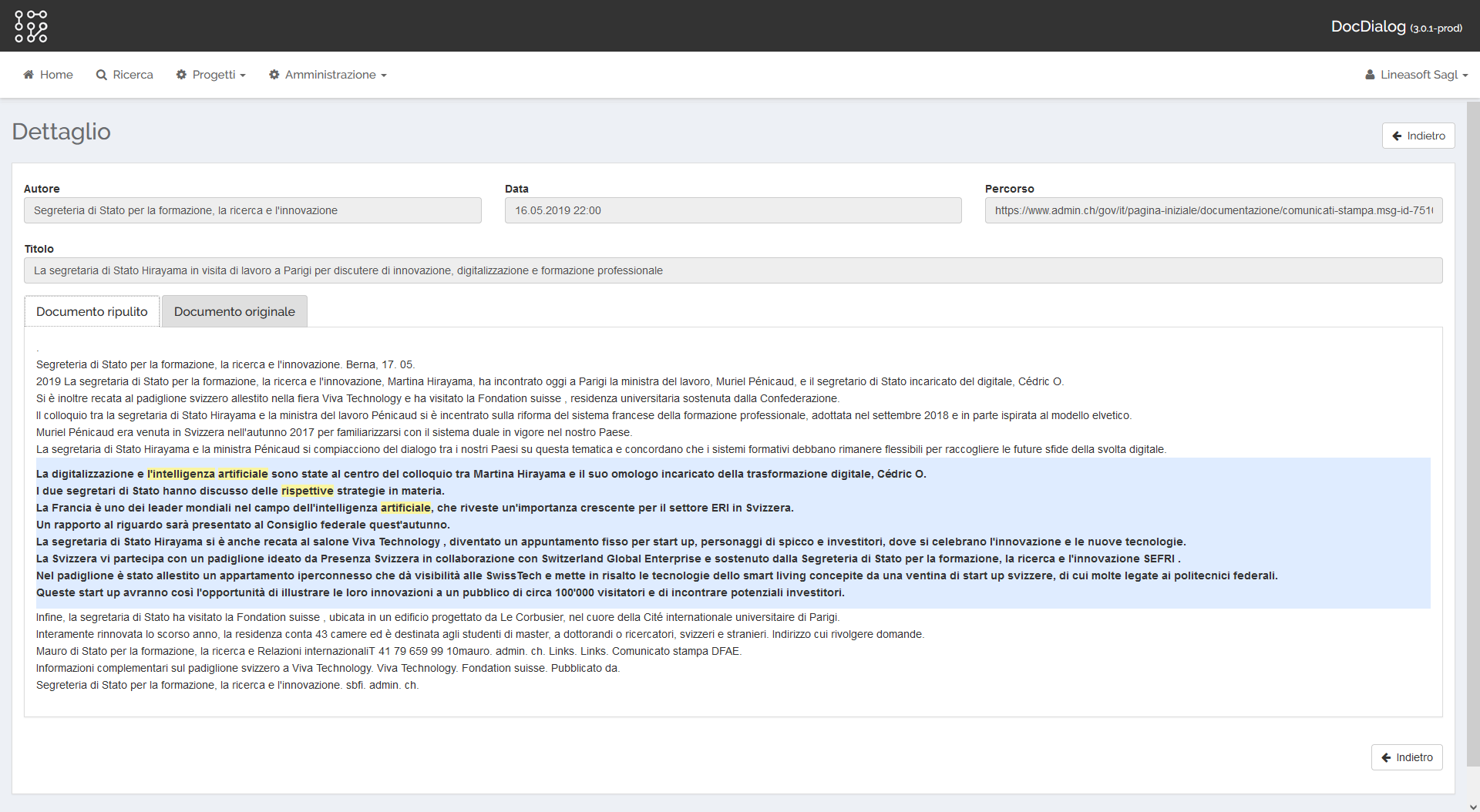Click the user profile icon

1370,75
